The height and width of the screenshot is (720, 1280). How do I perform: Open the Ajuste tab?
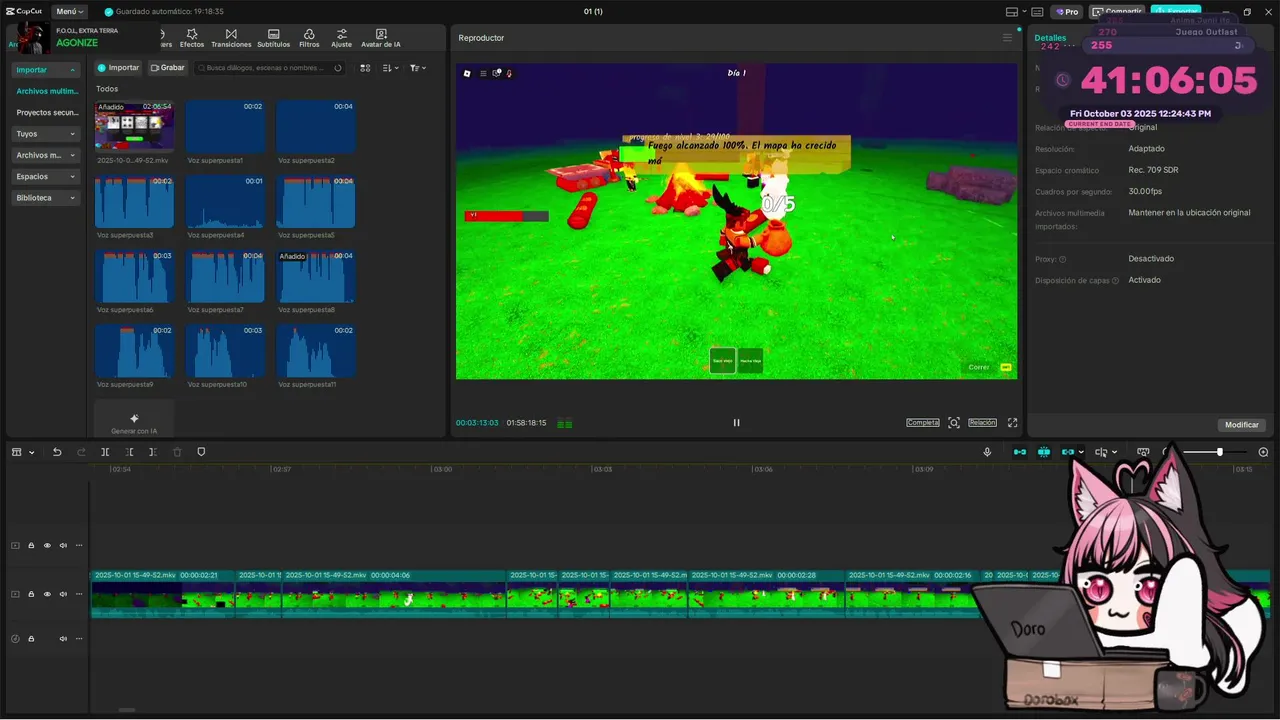pos(341,39)
